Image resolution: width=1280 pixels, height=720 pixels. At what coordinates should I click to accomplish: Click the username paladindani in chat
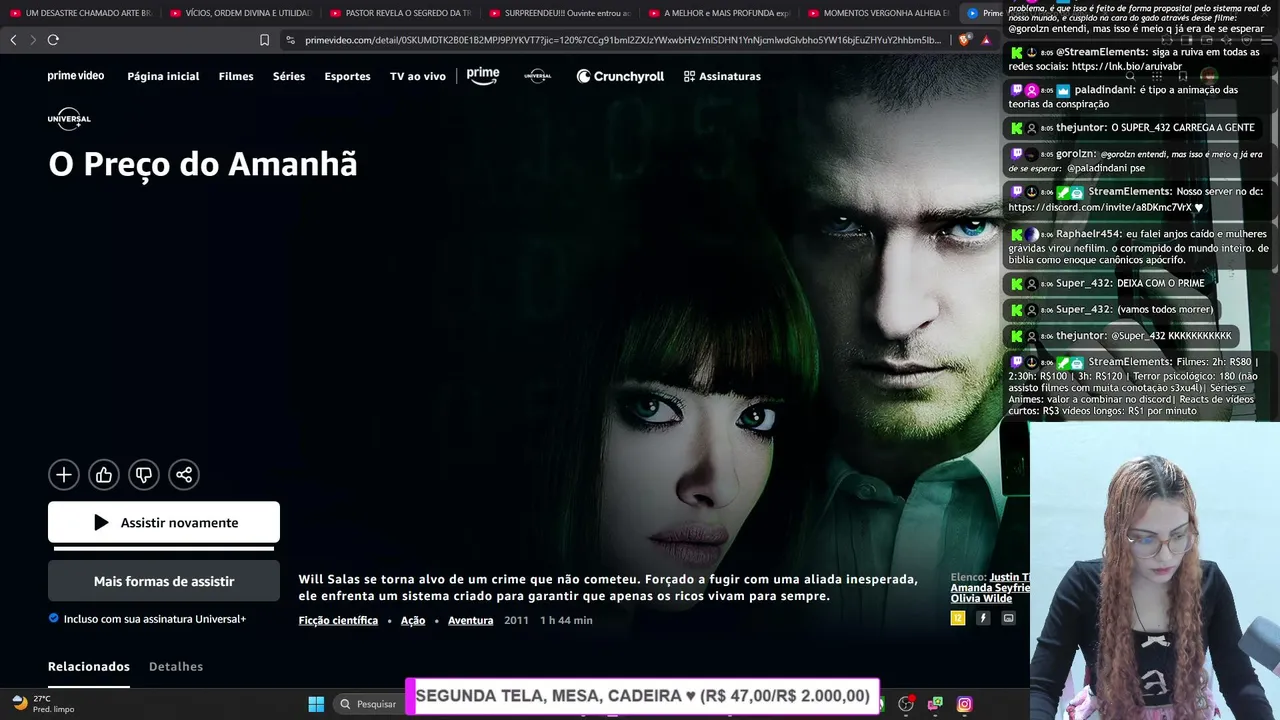pyautogui.click(x=1105, y=90)
